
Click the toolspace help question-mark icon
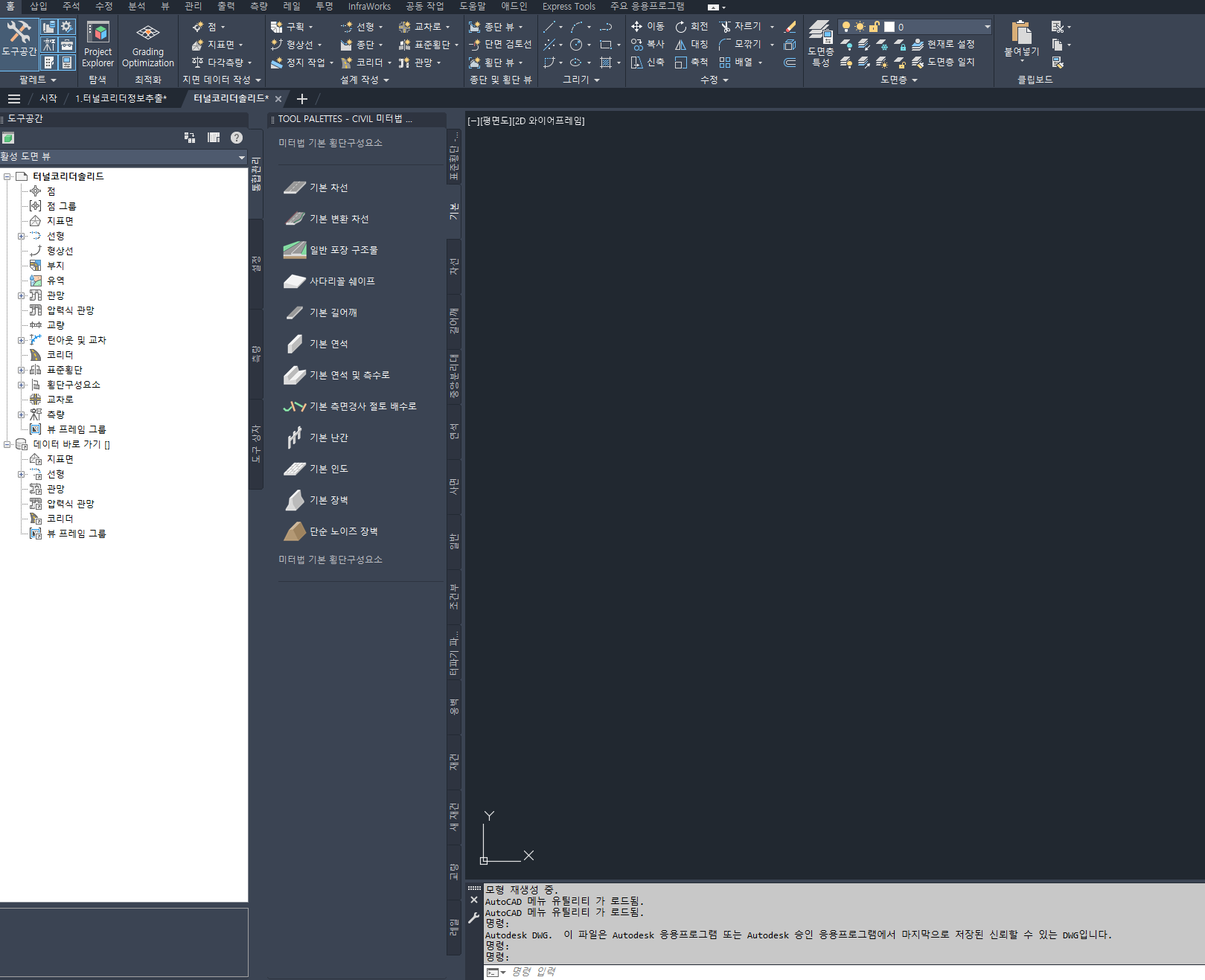click(x=237, y=138)
